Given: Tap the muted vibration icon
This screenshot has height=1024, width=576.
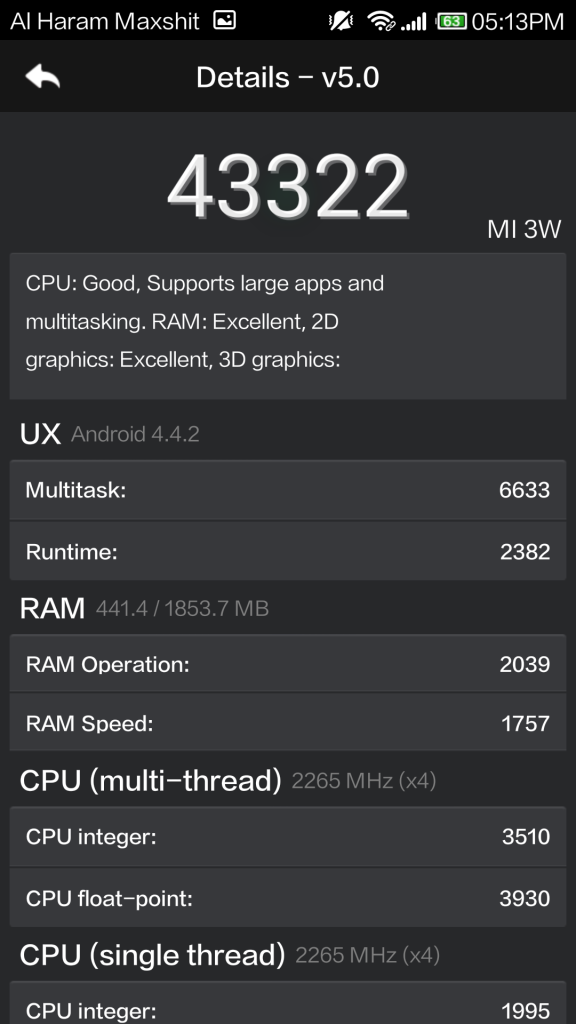Looking at the screenshot, I should (x=342, y=19).
